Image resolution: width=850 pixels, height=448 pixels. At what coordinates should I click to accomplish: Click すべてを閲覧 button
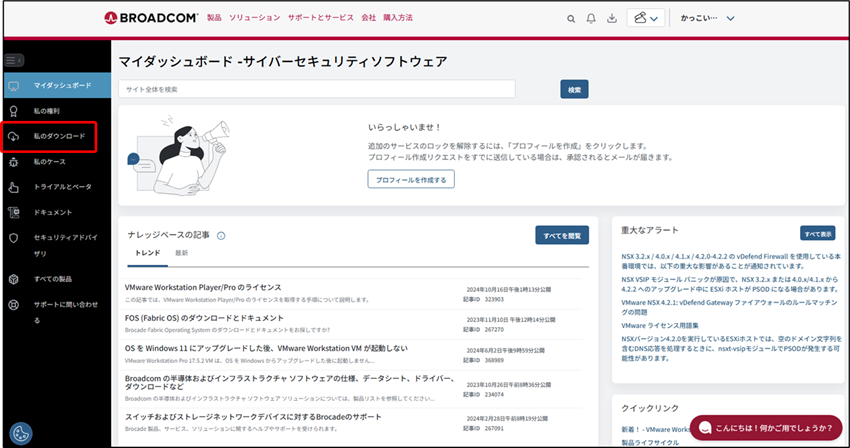(x=562, y=235)
